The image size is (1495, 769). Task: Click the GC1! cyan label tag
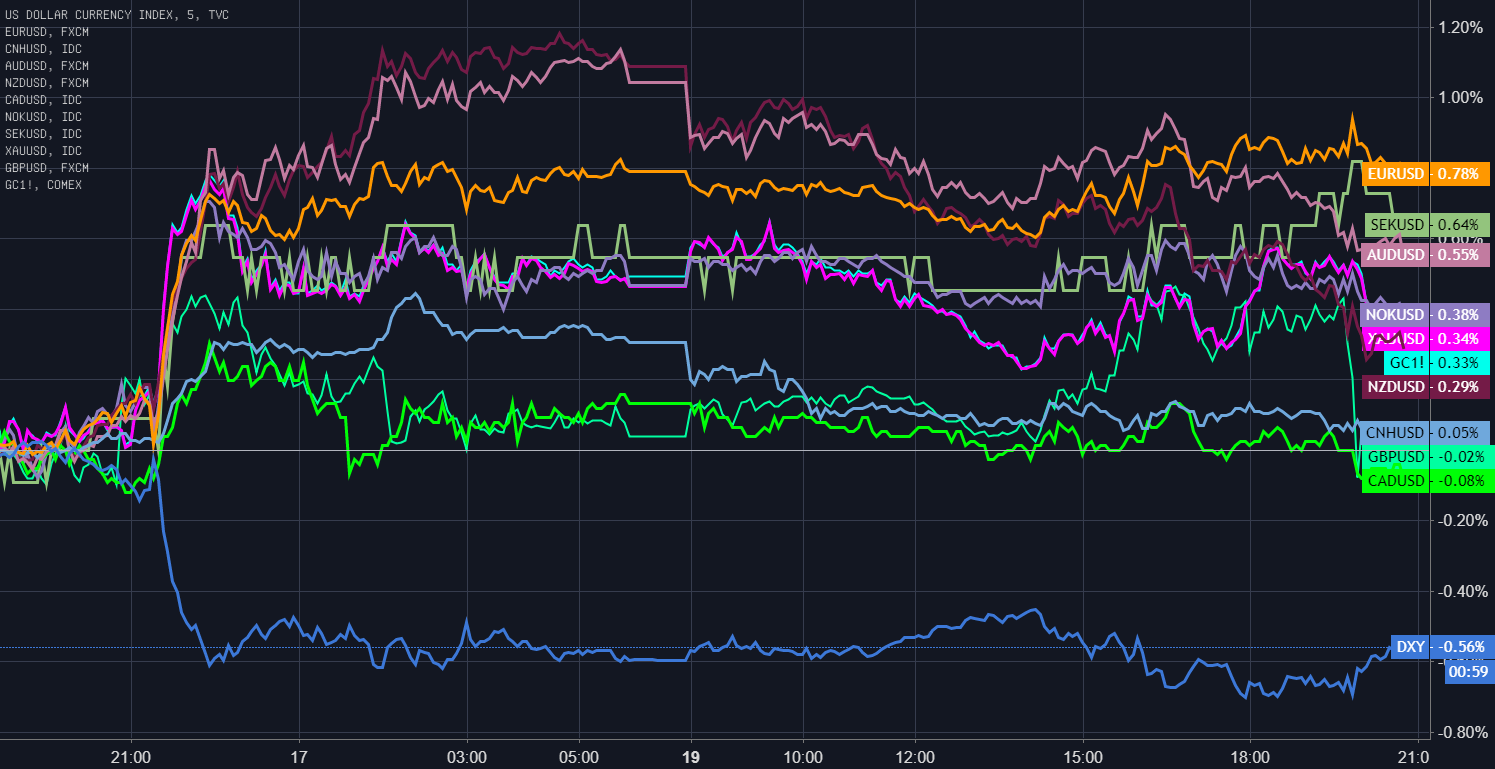pyautogui.click(x=1437, y=363)
